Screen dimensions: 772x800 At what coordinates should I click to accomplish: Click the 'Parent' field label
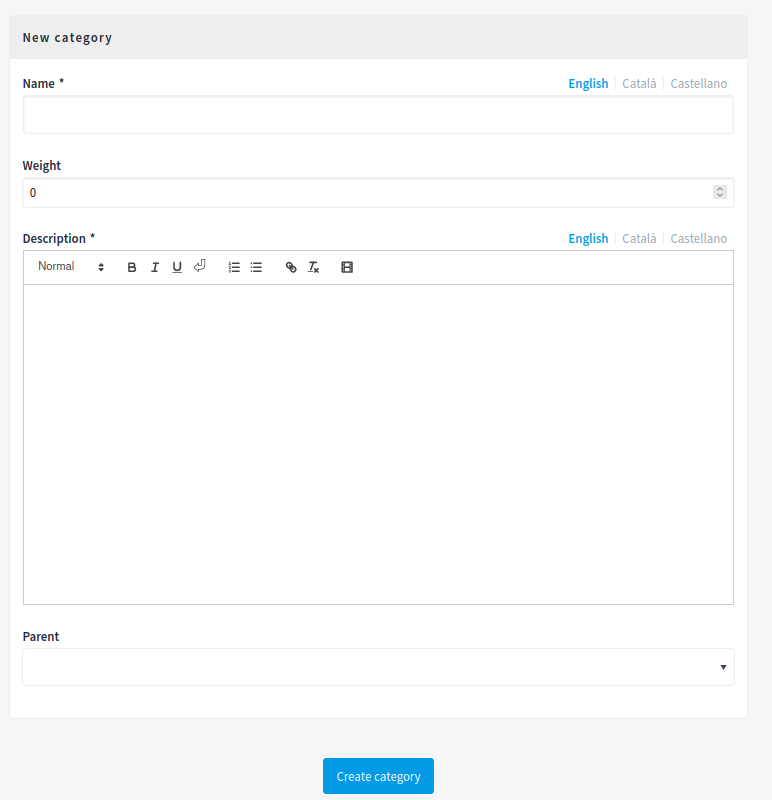pyautogui.click(x=41, y=637)
